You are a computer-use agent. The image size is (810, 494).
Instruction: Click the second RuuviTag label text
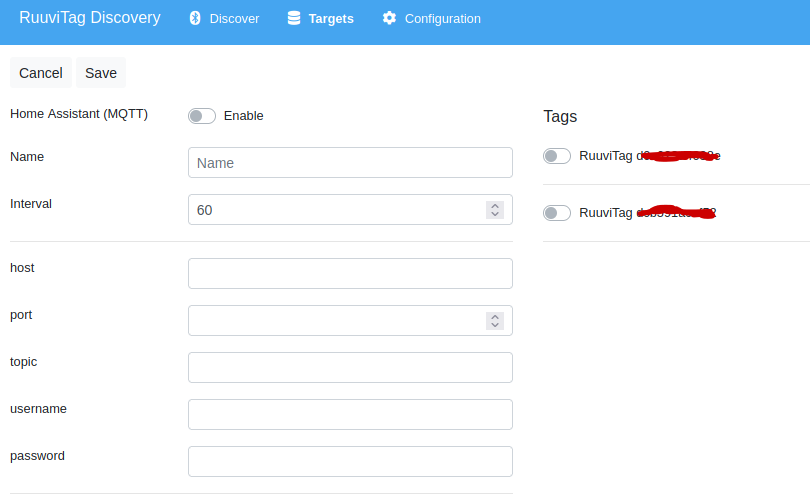tap(647, 212)
